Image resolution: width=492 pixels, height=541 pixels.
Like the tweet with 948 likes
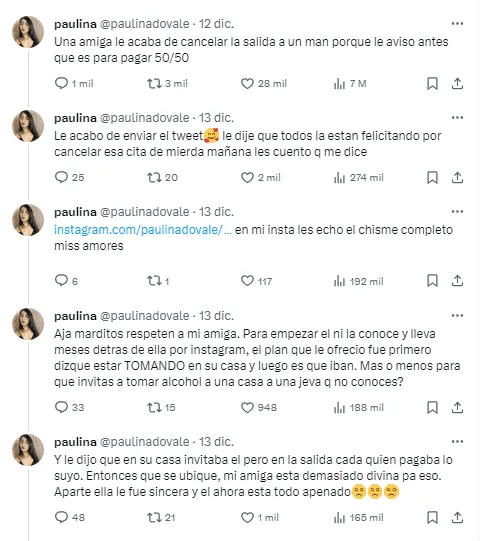(x=247, y=407)
